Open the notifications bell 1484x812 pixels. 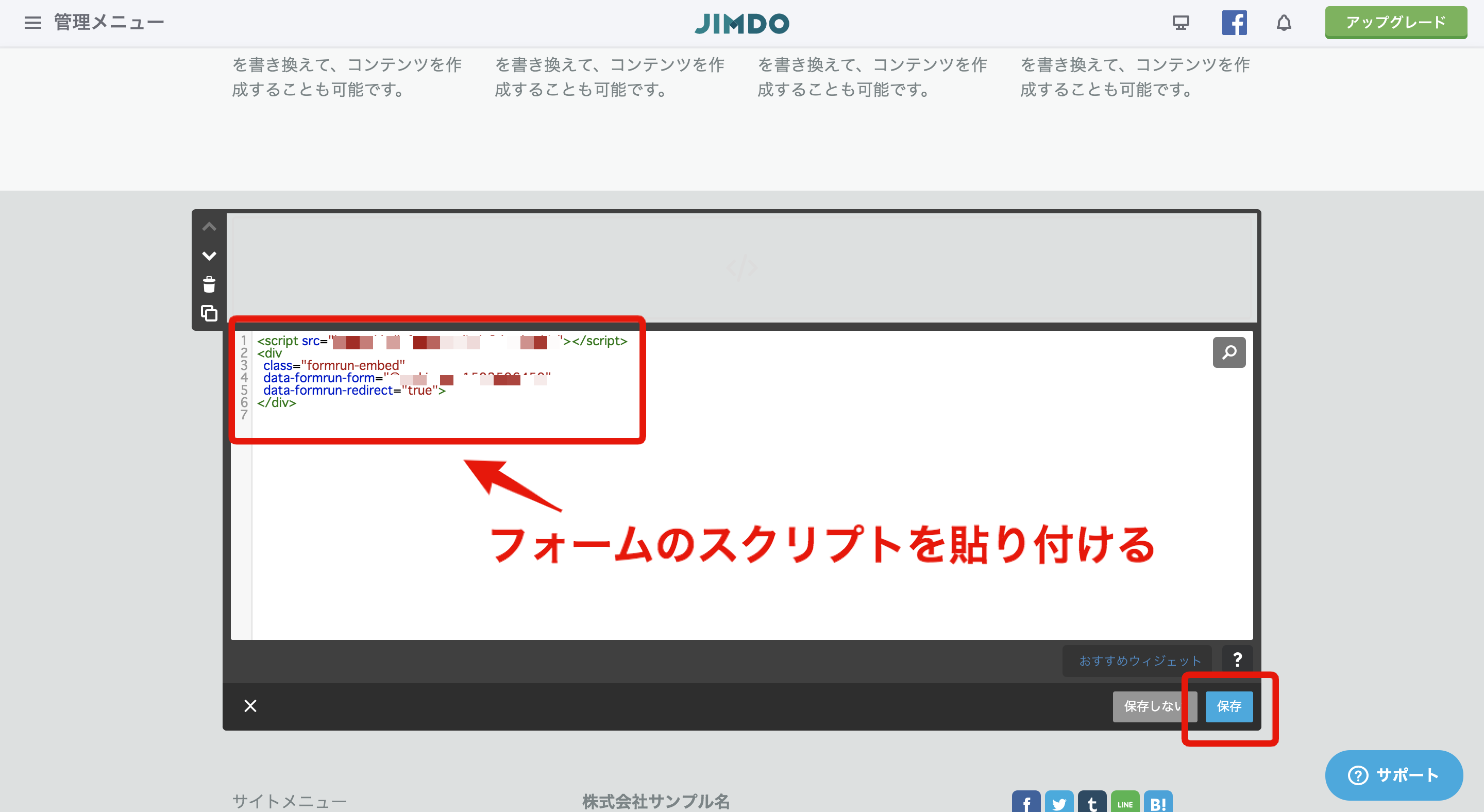pyautogui.click(x=1284, y=23)
